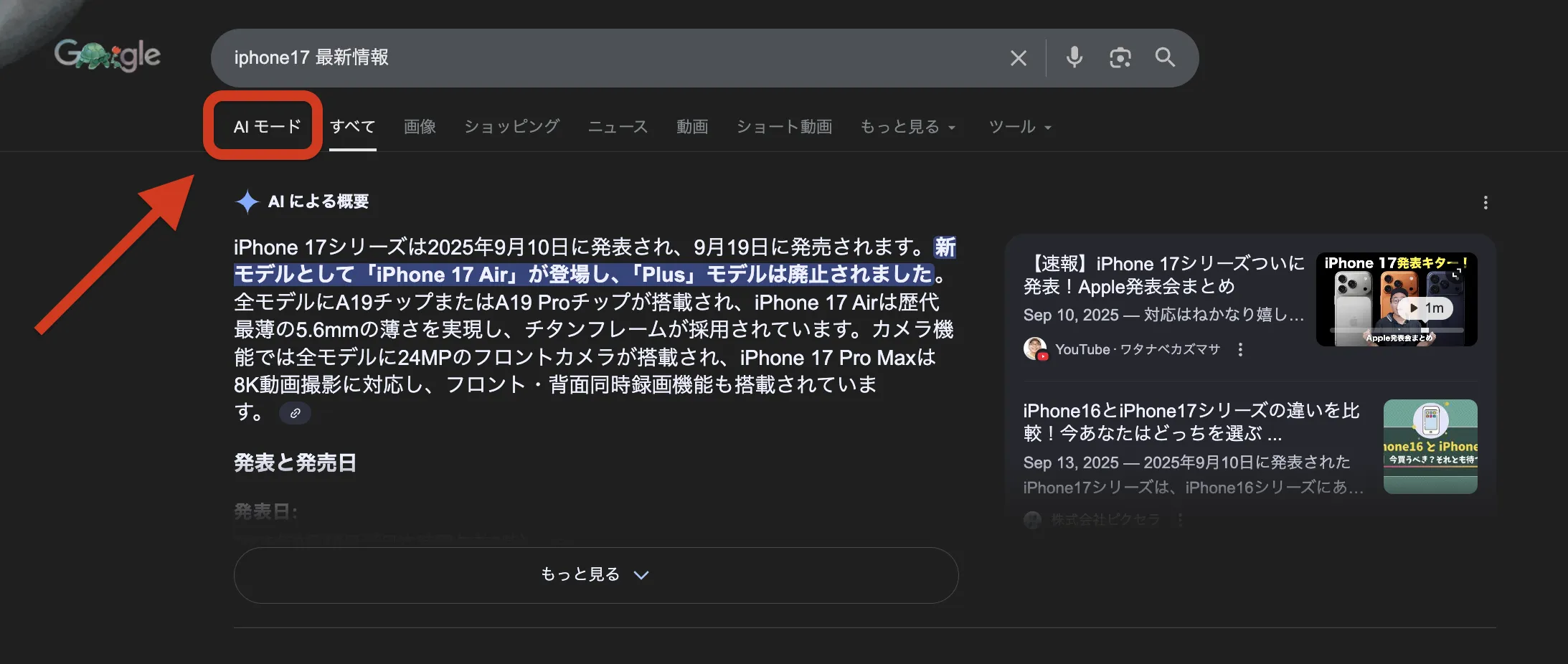1568x664 pixels.
Task: Click the AI overview sparkle icon
Action: point(247,201)
